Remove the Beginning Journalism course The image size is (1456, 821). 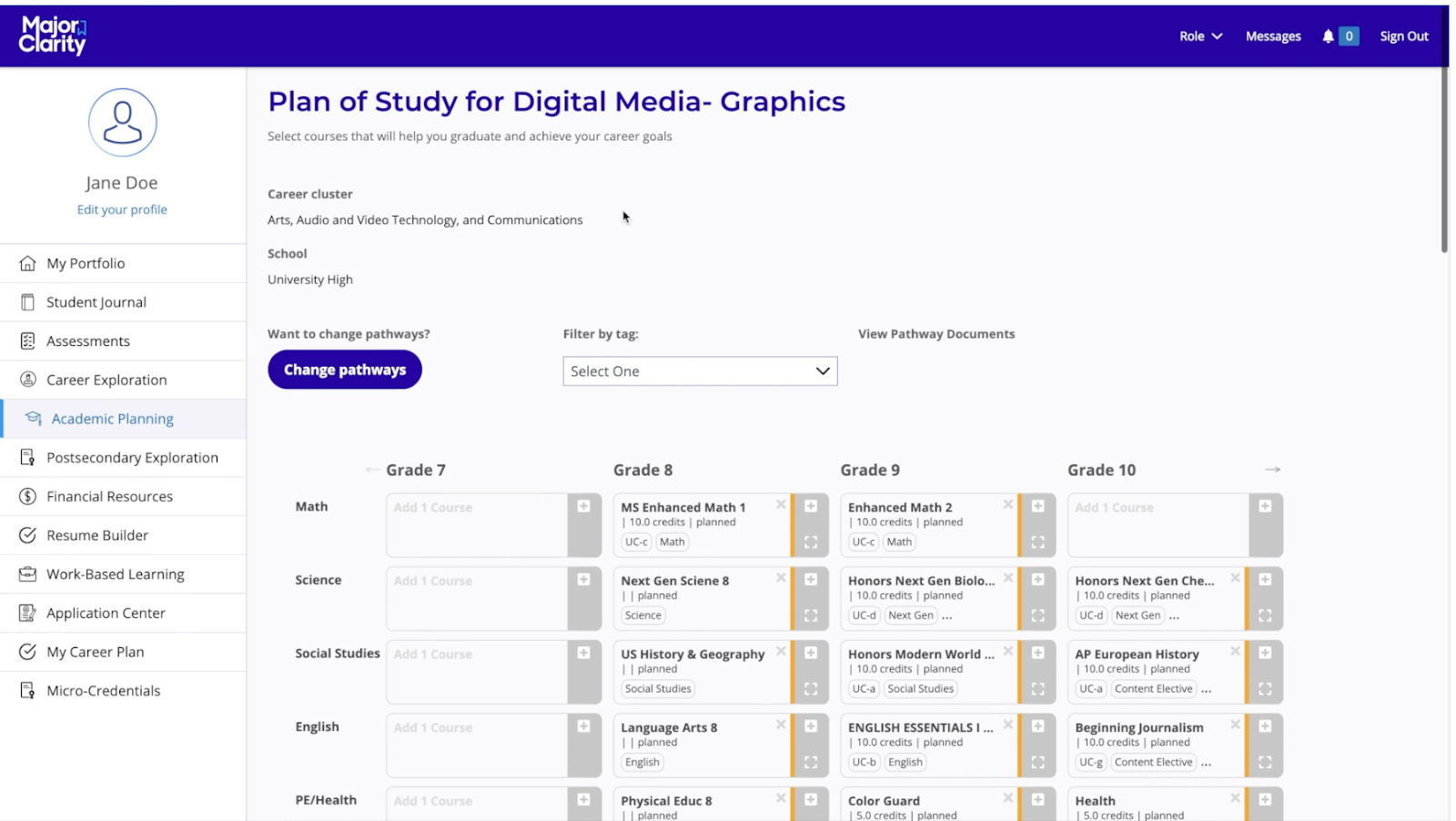pos(1235,725)
